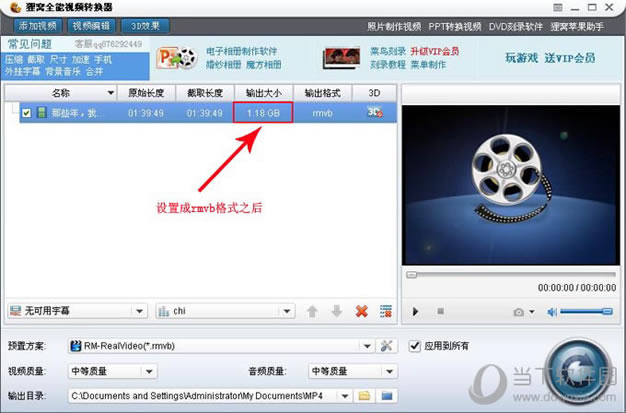Click the clear list icon
Screen dimensions: 626x413
click(386, 311)
